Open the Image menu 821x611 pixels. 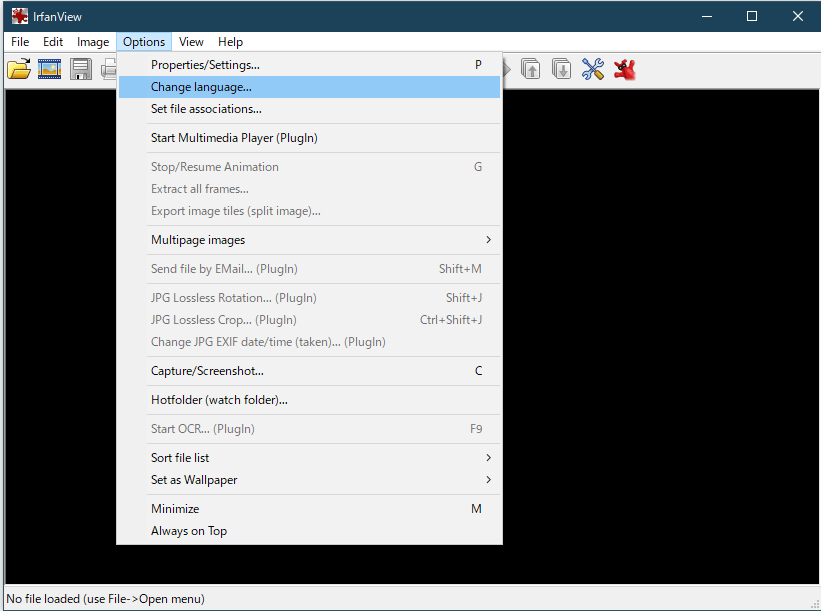pyautogui.click(x=93, y=42)
